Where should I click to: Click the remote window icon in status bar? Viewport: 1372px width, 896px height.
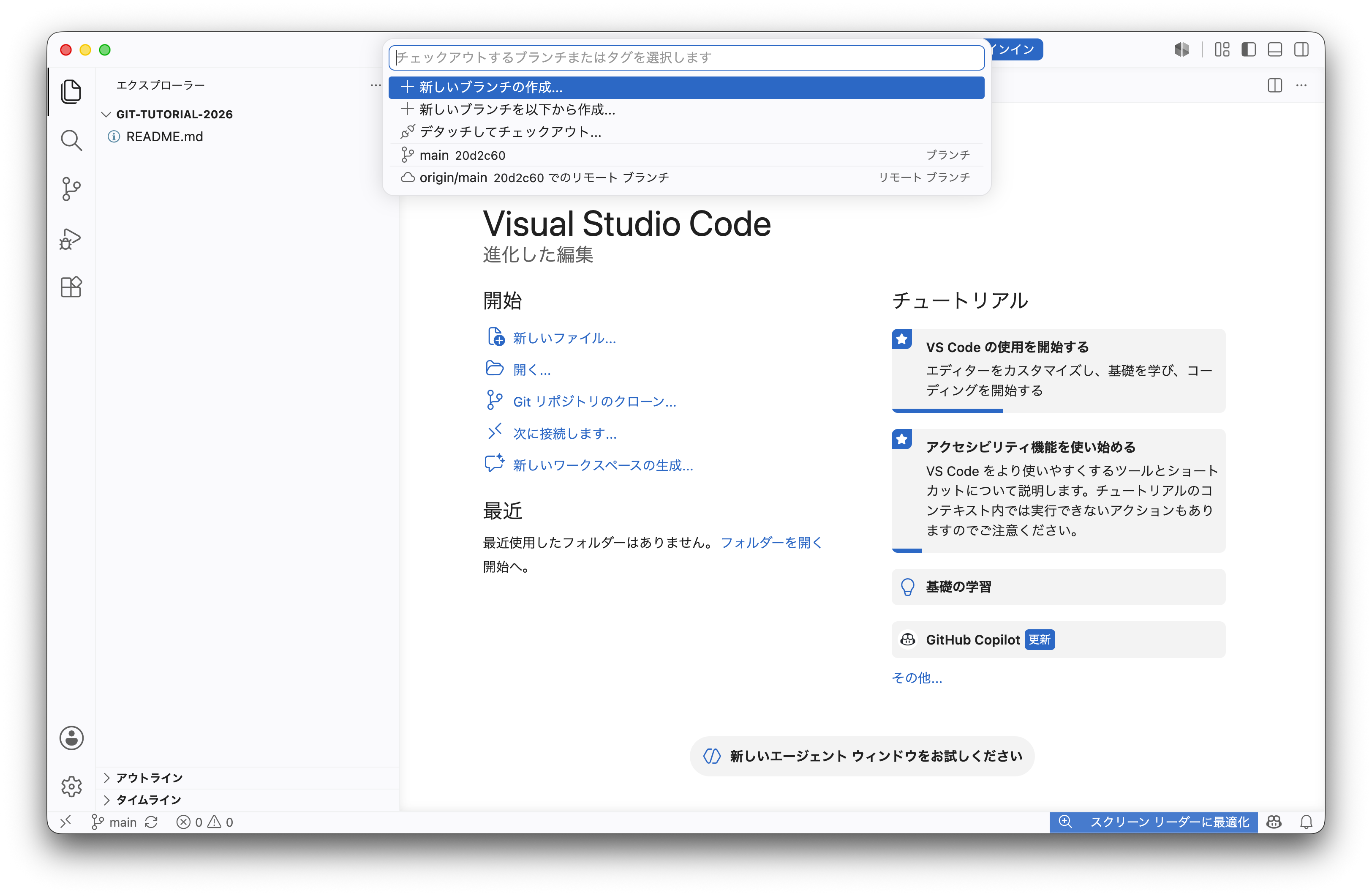[66, 822]
